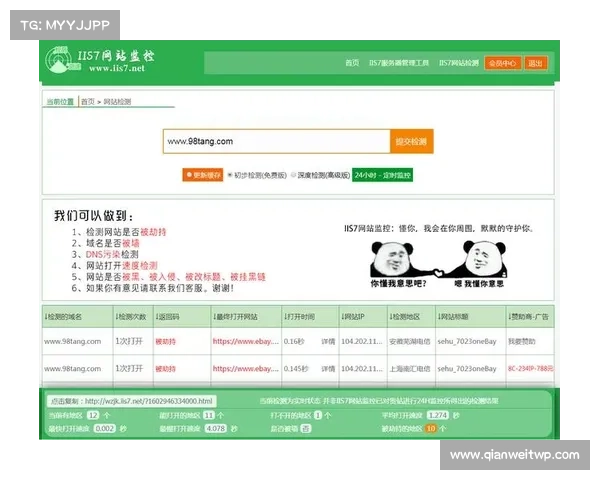Click the 上海南汇电信 region cell
The width and height of the screenshot is (600, 480).
[410, 369]
